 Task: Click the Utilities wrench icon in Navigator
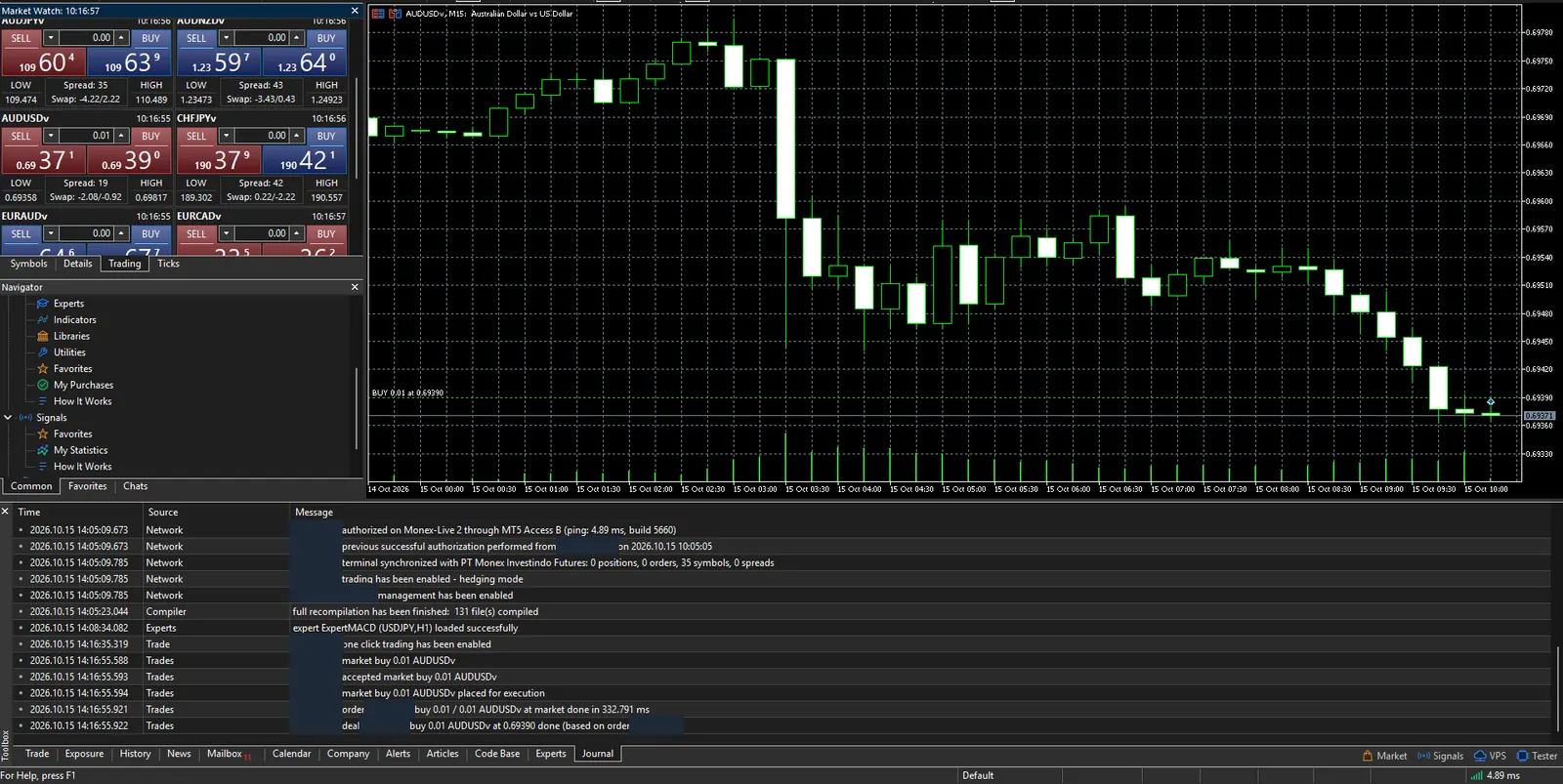click(43, 352)
